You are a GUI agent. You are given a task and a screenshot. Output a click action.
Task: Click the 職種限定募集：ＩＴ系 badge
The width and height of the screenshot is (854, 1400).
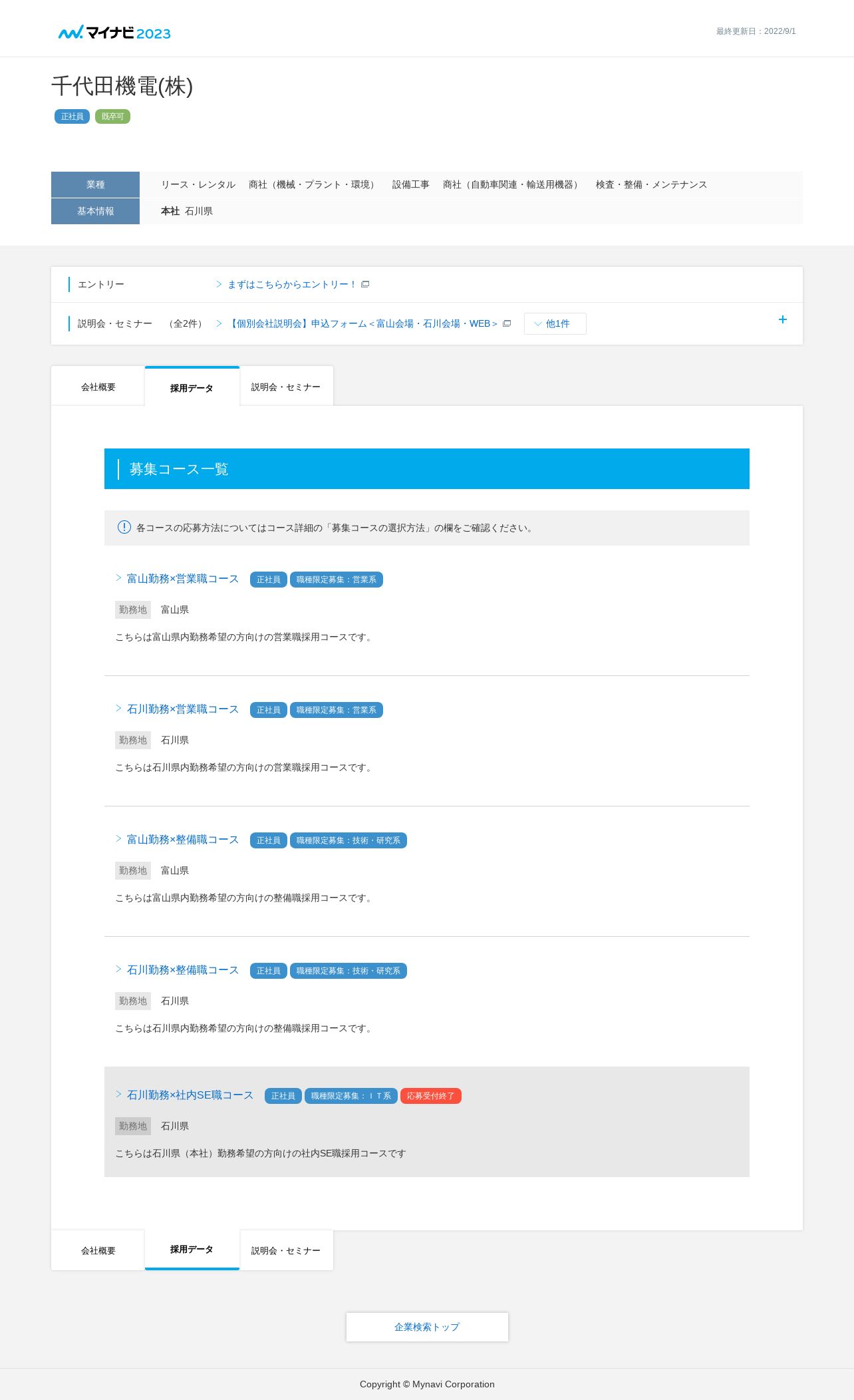click(x=351, y=1096)
